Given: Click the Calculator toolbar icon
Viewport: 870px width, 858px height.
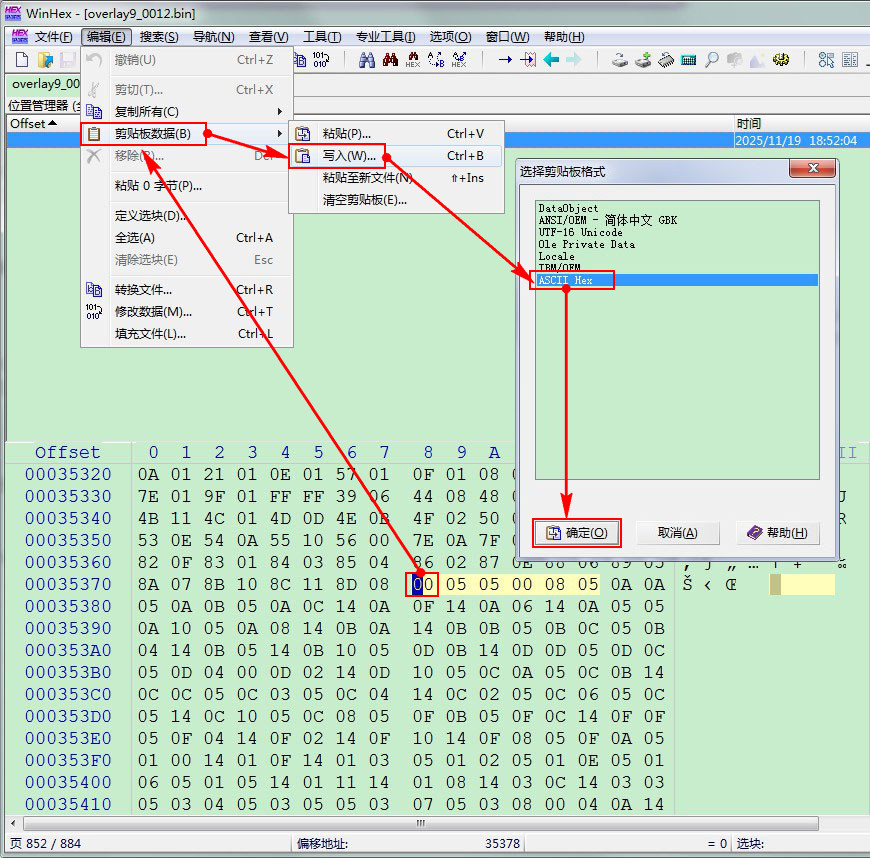Looking at the screenshot, I should (689, 59).
